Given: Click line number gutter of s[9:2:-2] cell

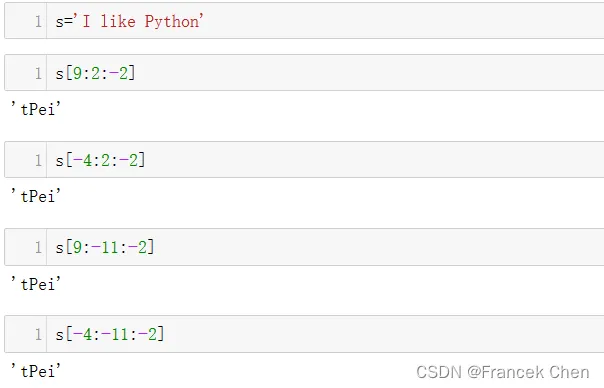Looking at the screenshot, I should tap(26, 73).
